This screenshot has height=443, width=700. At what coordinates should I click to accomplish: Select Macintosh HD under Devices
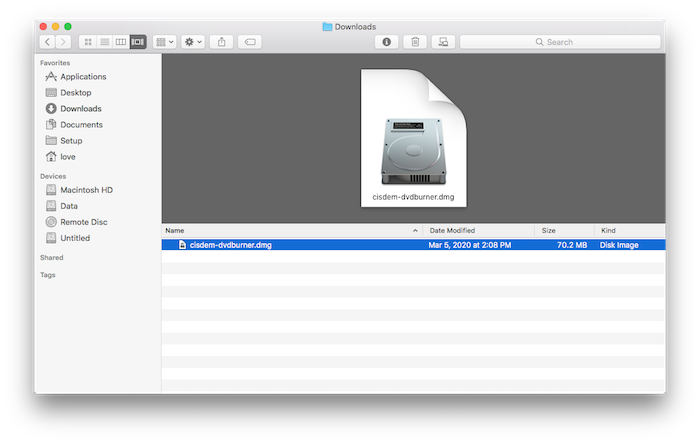point(86,190)
